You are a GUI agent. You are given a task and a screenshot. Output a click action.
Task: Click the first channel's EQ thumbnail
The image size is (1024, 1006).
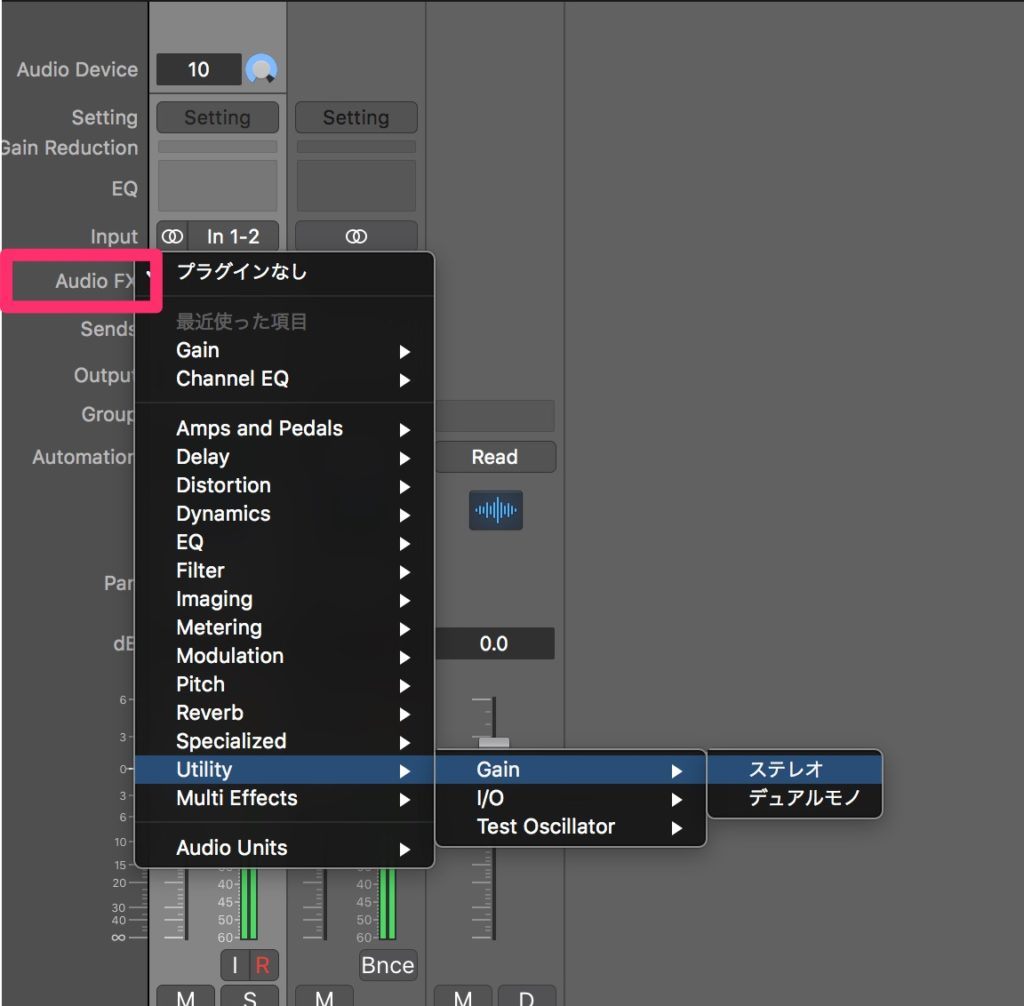click(x=217, y=186)
